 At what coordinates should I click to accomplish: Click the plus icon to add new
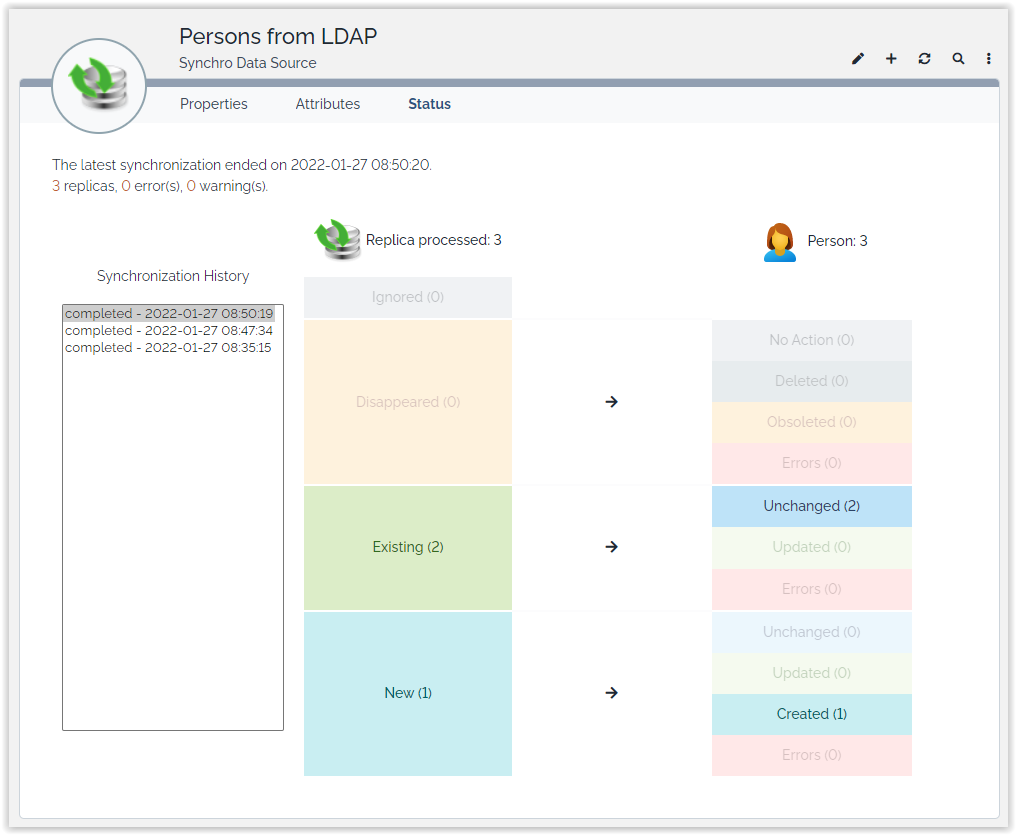point(891,59)
